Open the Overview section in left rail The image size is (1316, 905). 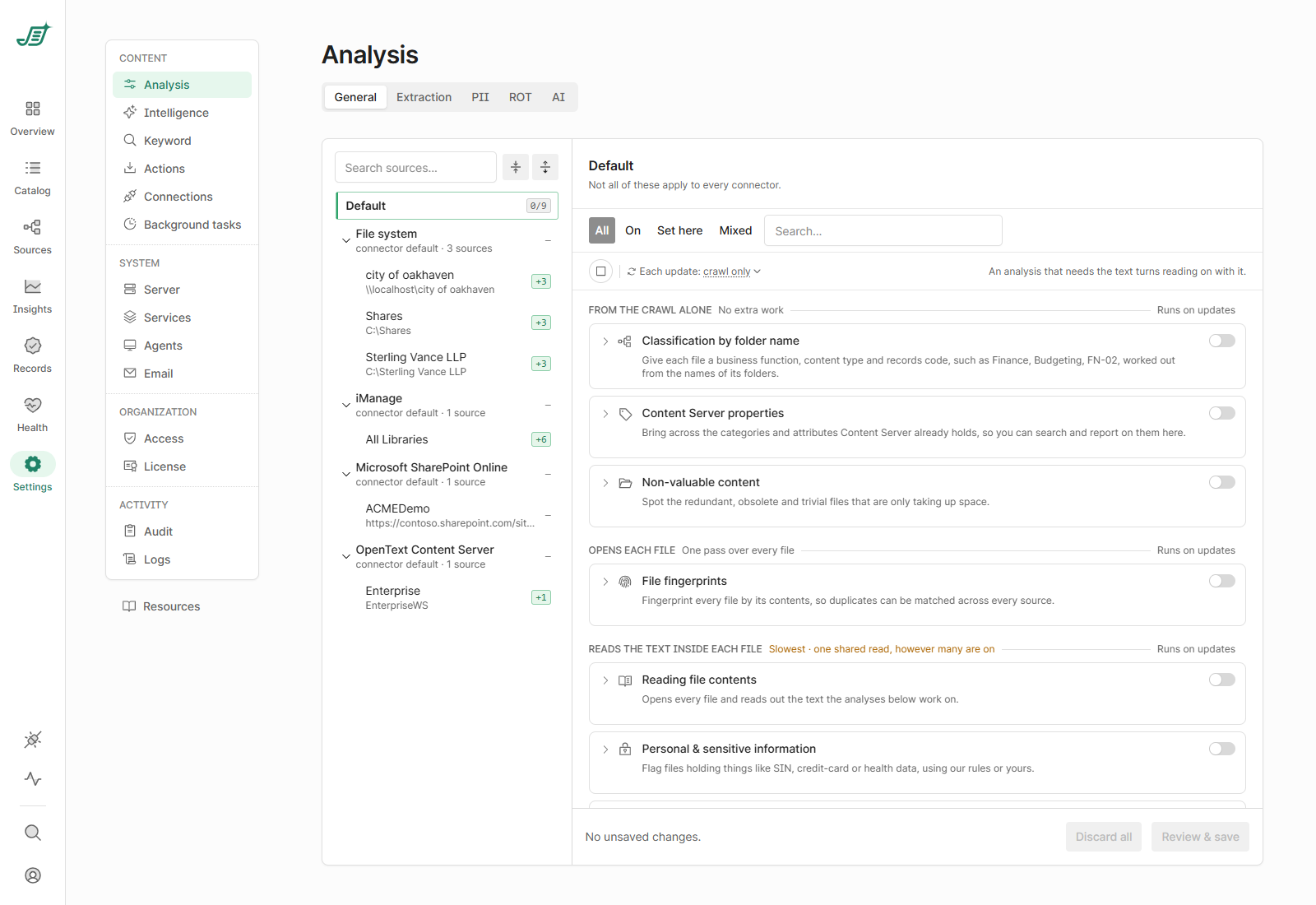tap(33, 118)
